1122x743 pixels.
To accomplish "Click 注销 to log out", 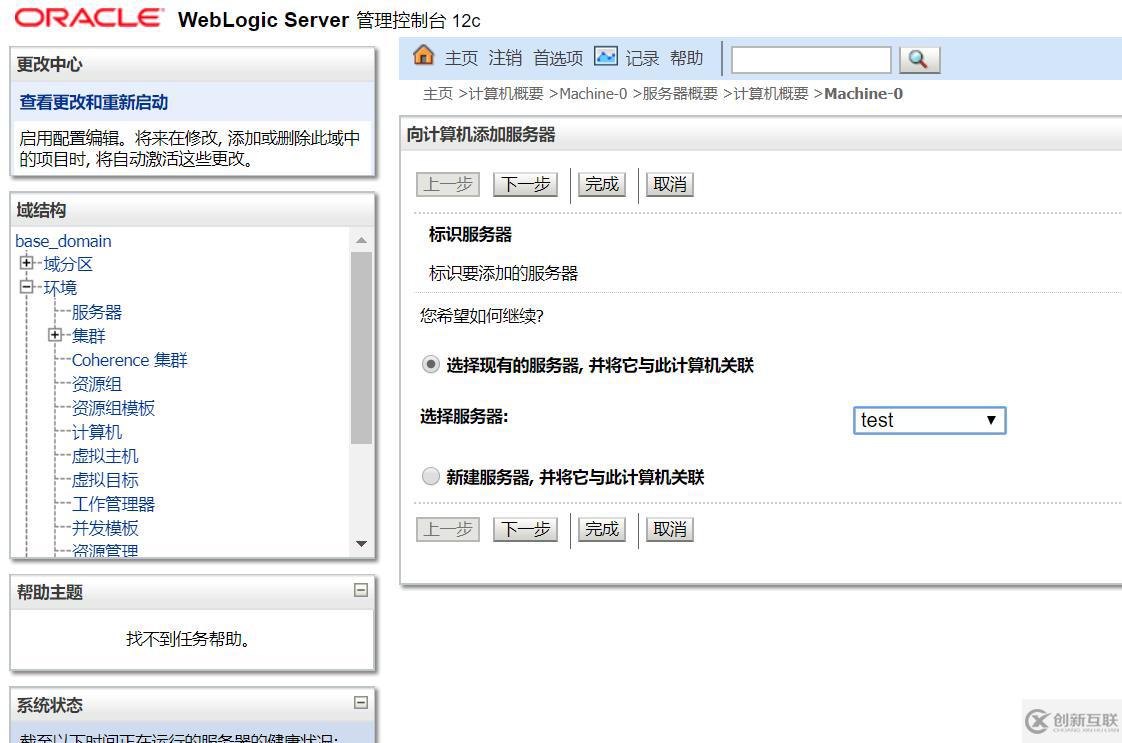I will (505, 58).
